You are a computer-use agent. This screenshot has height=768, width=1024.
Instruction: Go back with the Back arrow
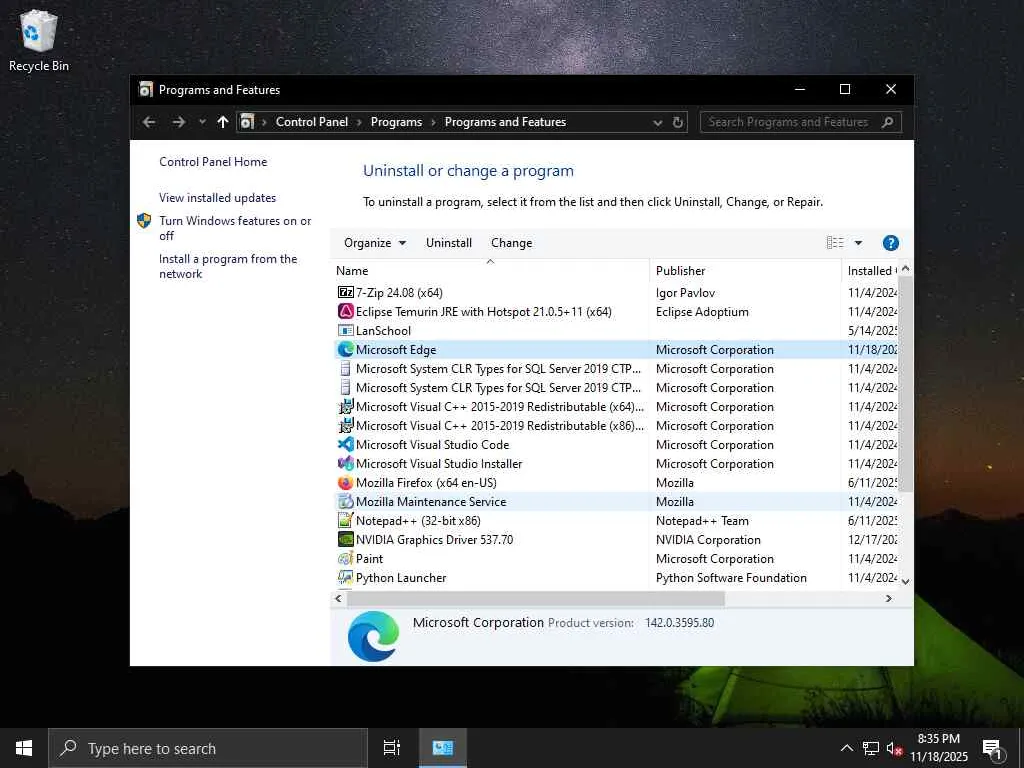pyautogui.click(x=149, y=122)
